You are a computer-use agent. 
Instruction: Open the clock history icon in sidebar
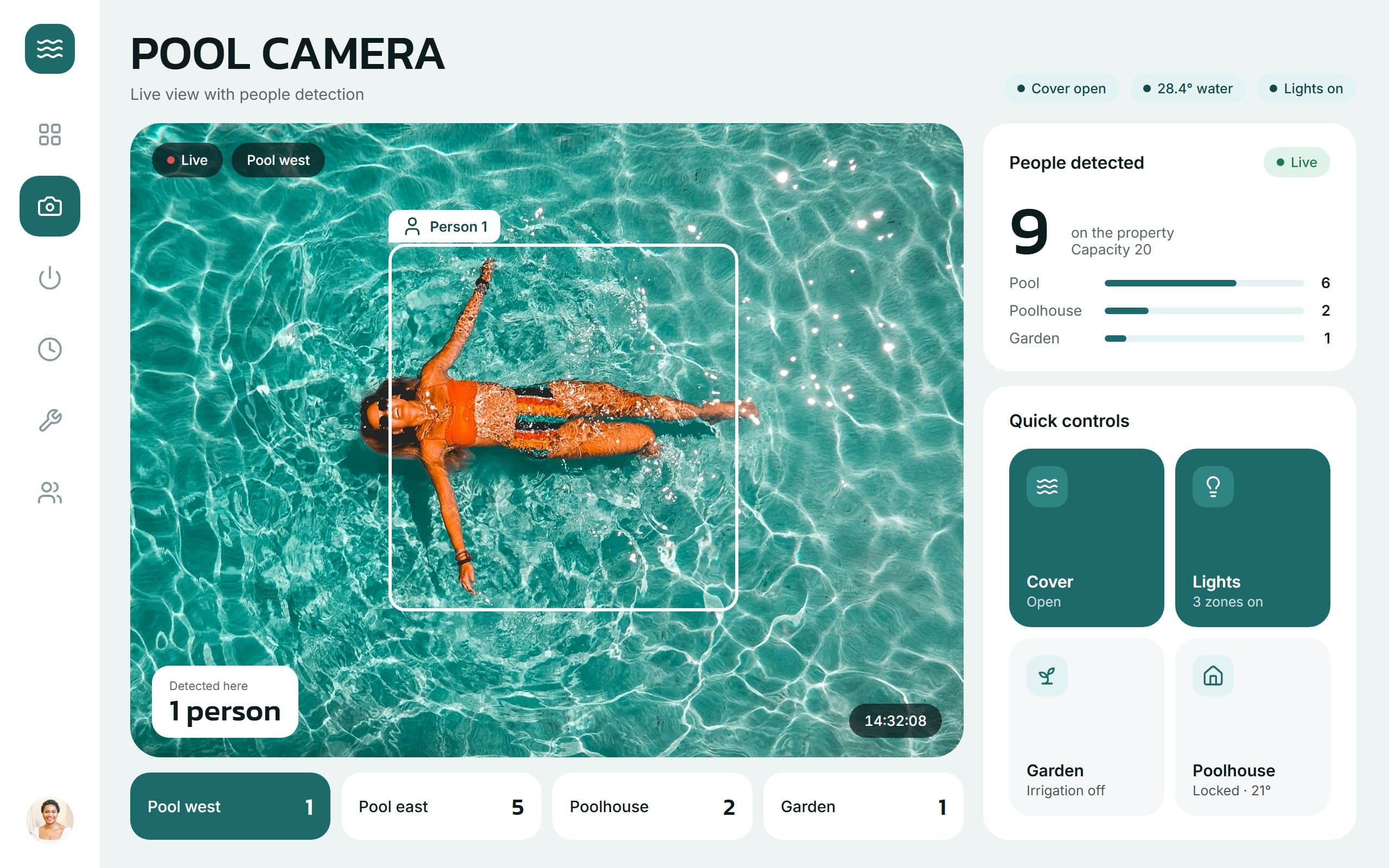pos(50,349)
